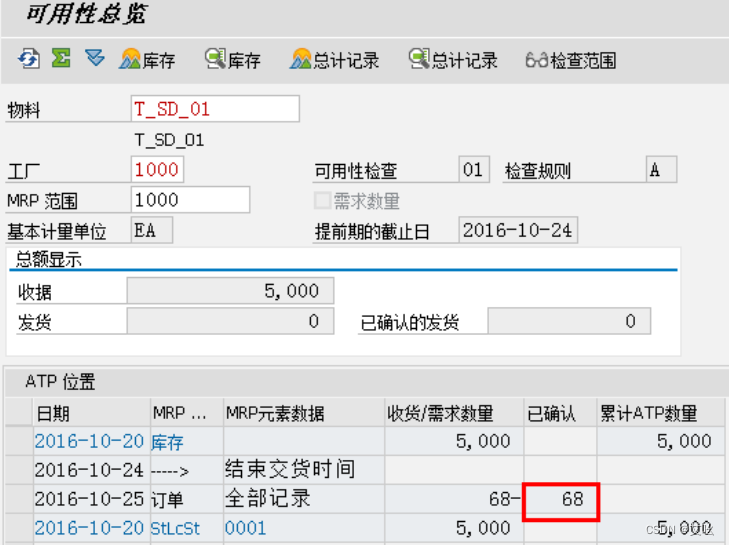Click the 日期 column header
Image resolution: width=729 pixels, height=545 pixels.
tap(53, 413)
